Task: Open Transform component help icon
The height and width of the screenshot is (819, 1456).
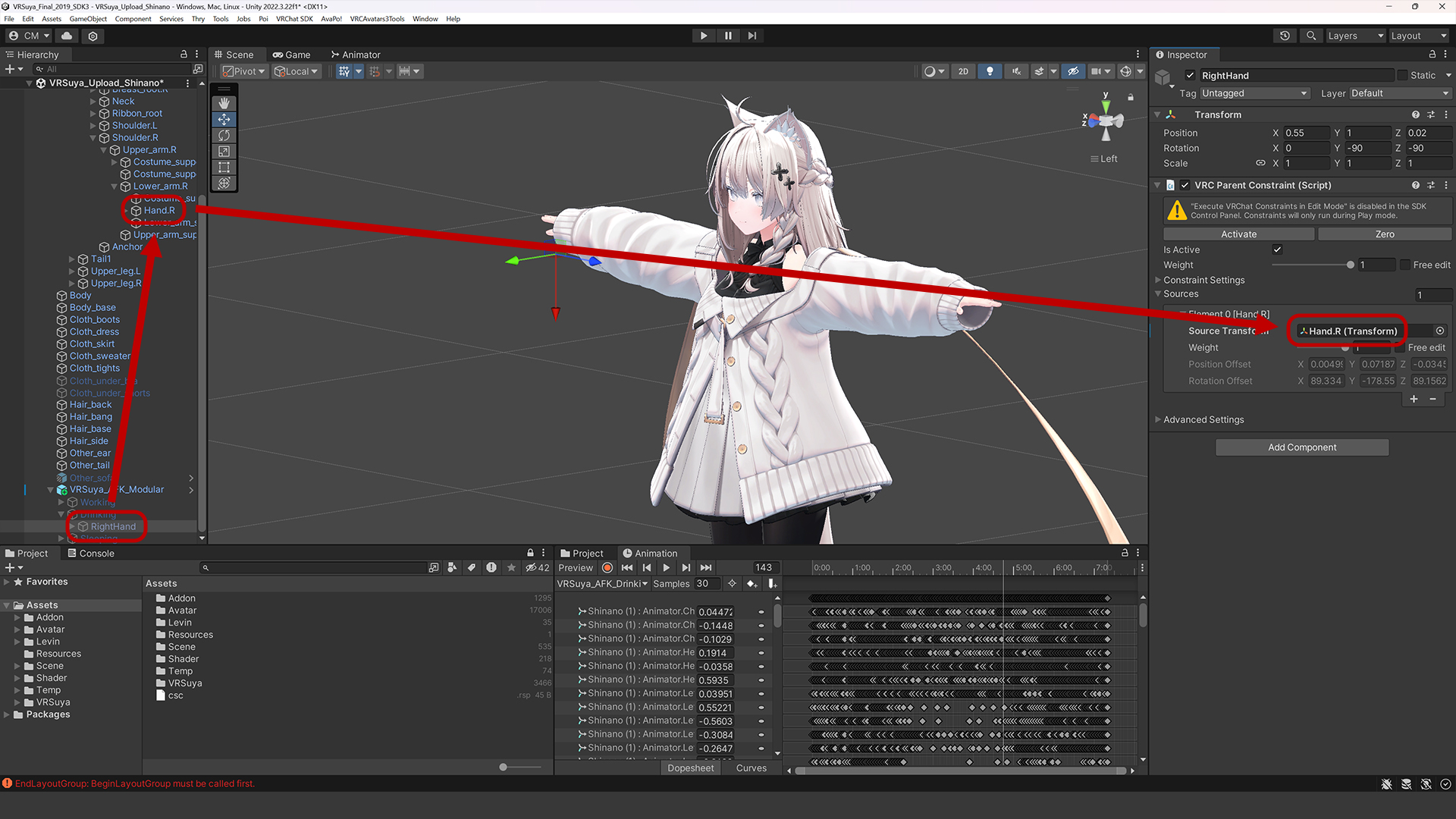Action: coord(1415,115)
